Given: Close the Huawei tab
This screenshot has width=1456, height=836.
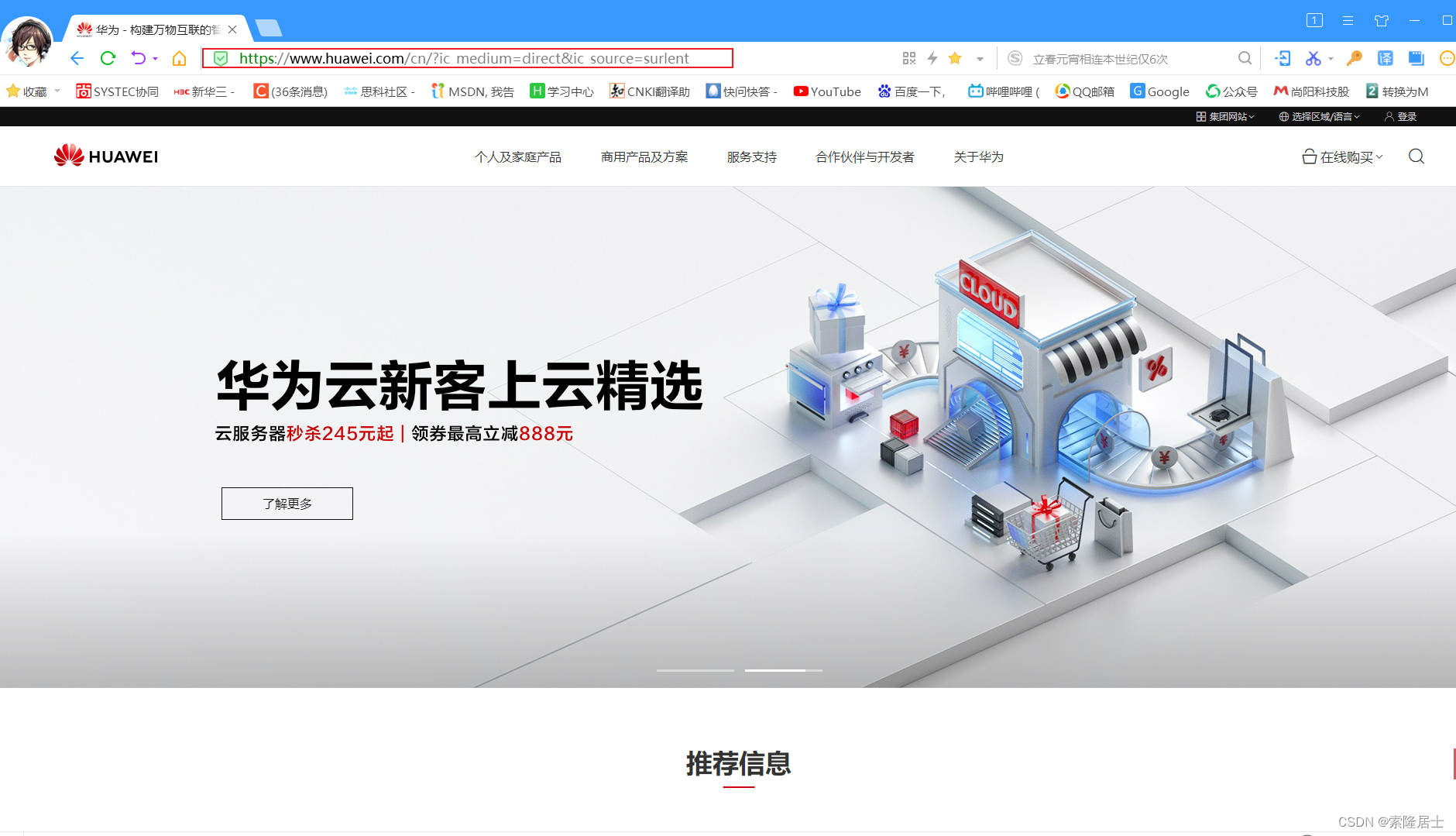Looking at the screenshot, I should 232,29.
